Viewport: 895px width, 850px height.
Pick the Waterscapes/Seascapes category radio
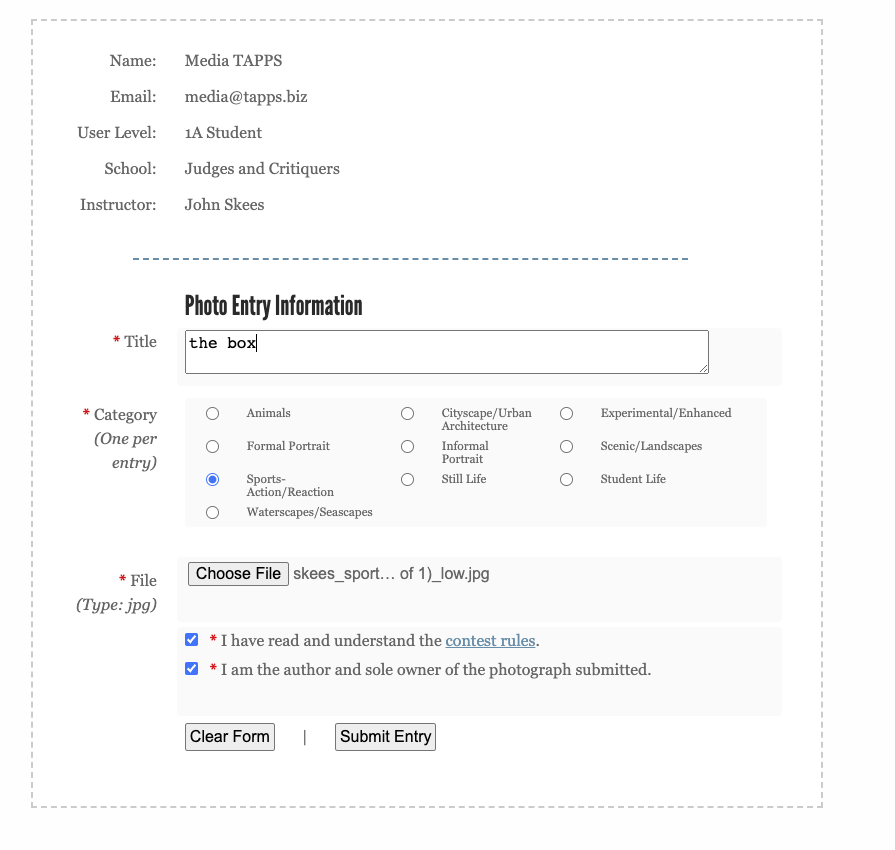point(212,512)
